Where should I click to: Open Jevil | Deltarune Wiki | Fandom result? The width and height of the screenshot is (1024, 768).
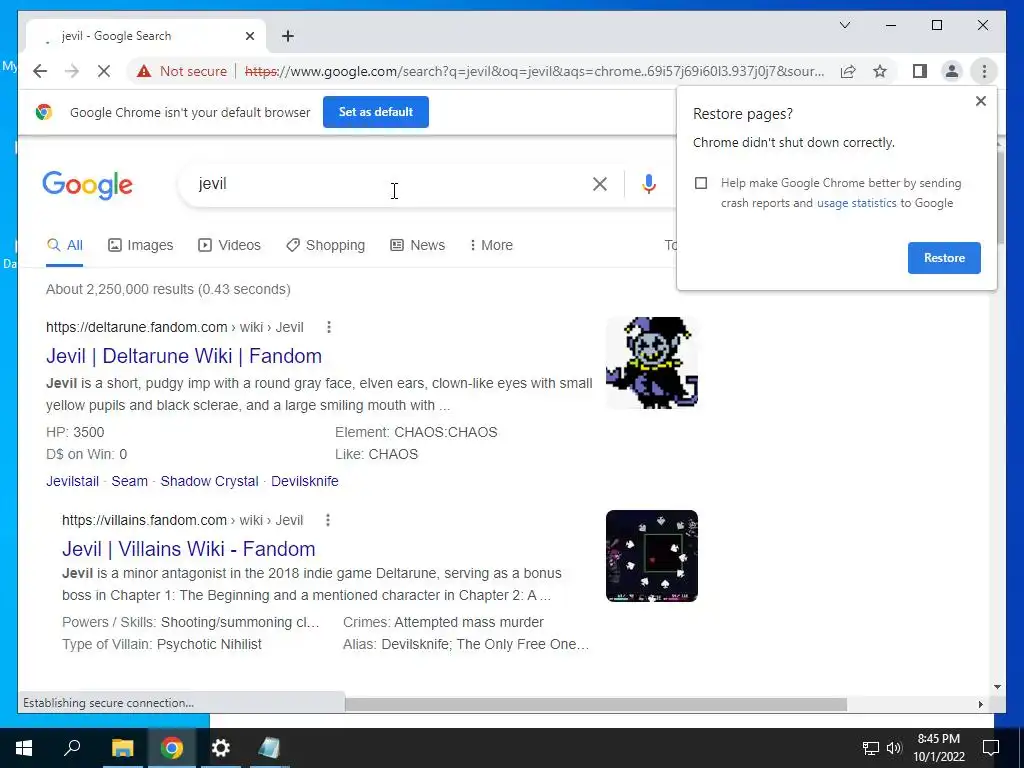(x=184, y=356)
